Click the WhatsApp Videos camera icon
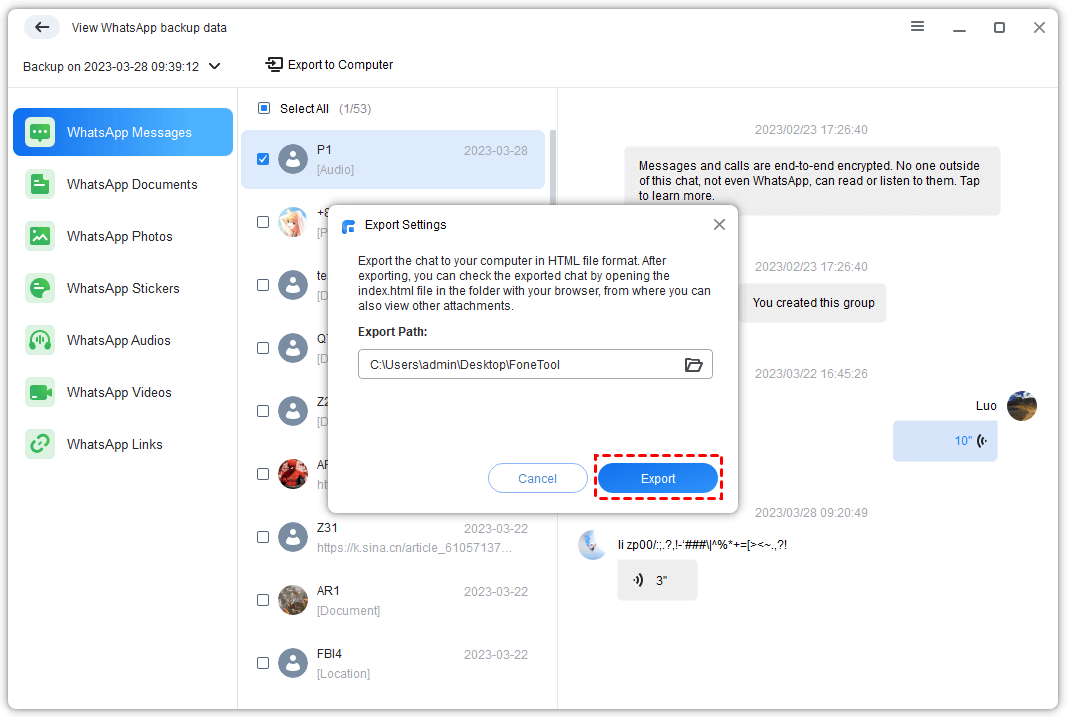 [x=40, y=392]
